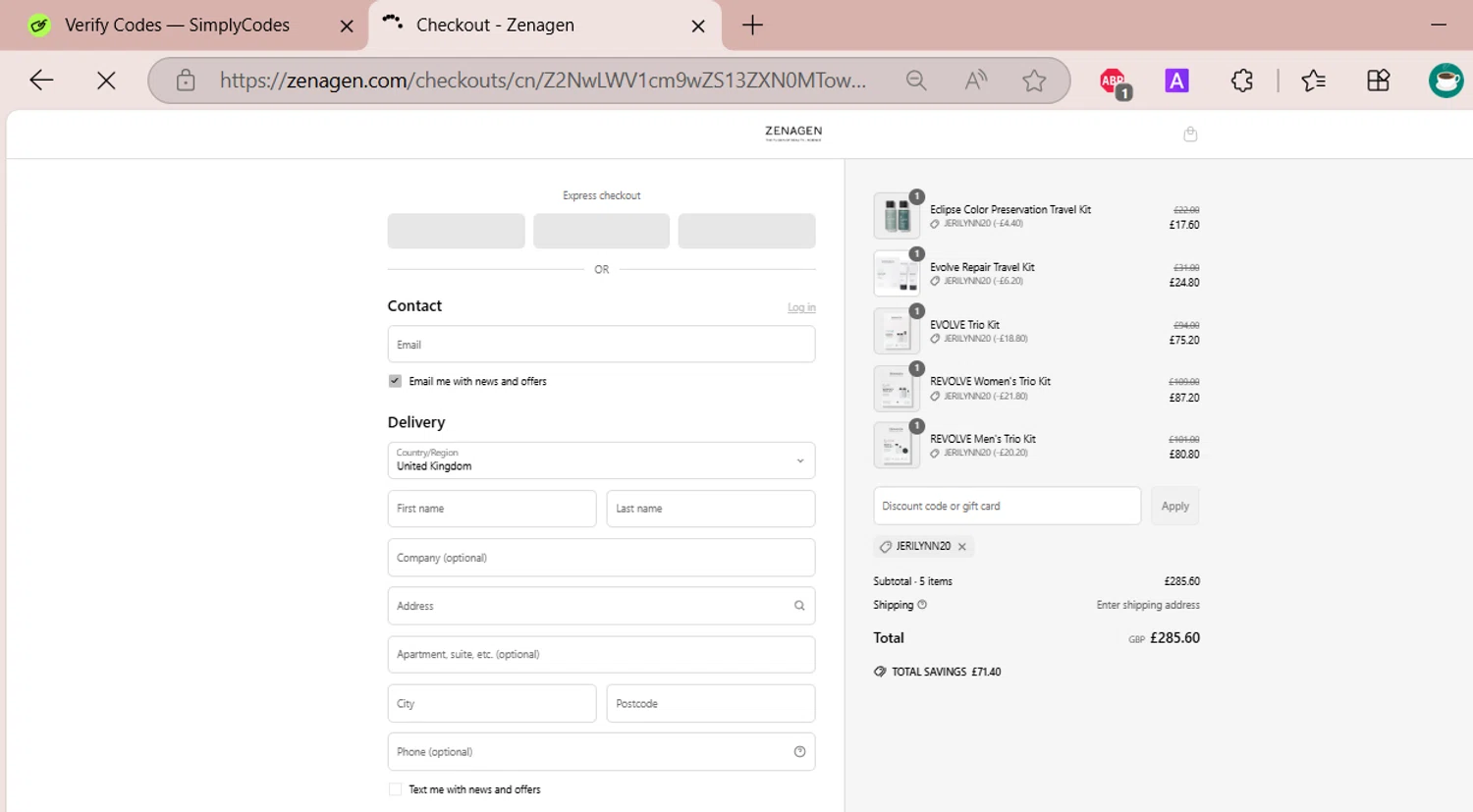Click the third express checkout button

(x=746, y=231)
